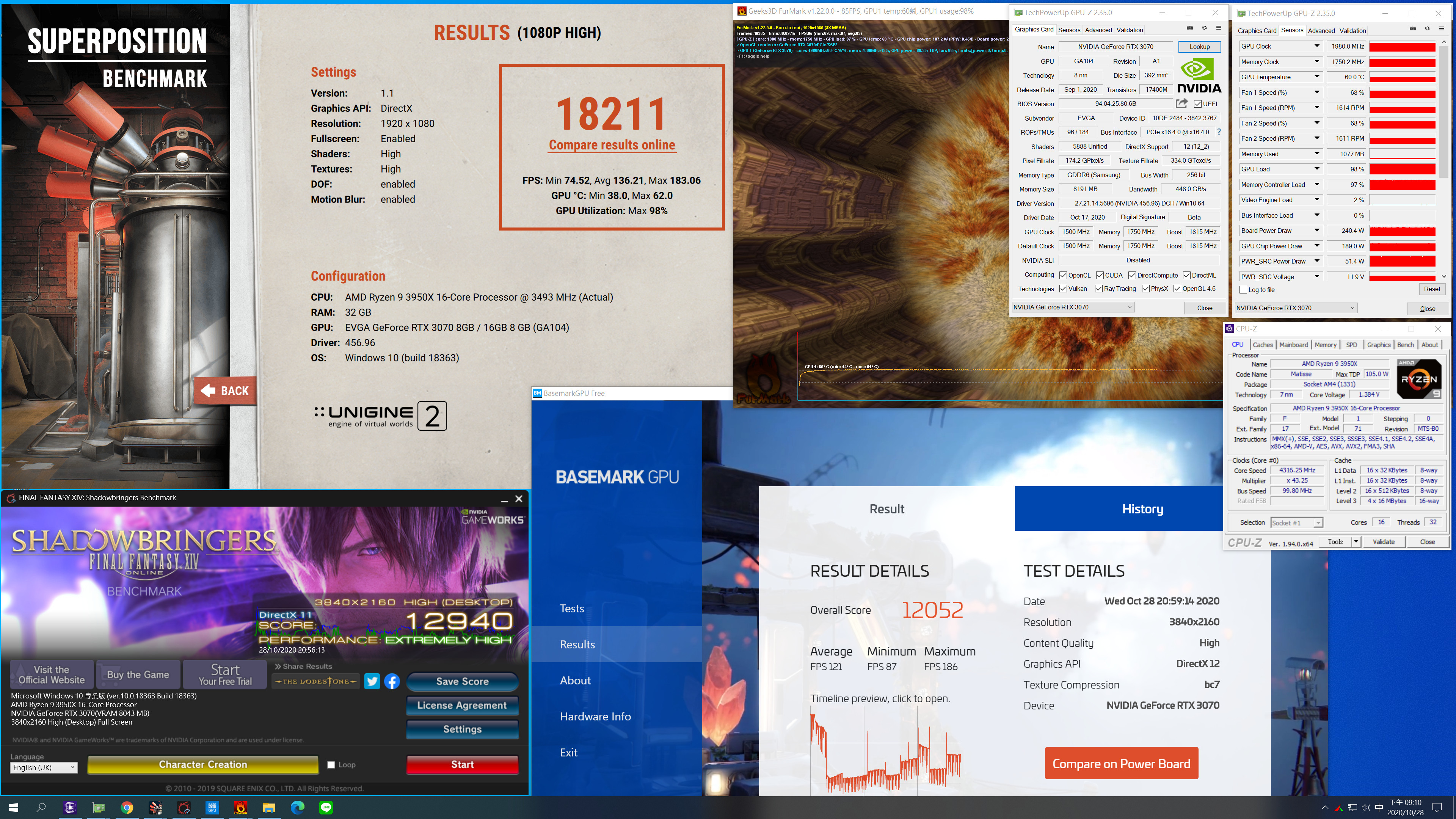The image size is (1456, 819).
Task: Click the Bus Interface question mark in GPU-Z
Action: 1219,132
